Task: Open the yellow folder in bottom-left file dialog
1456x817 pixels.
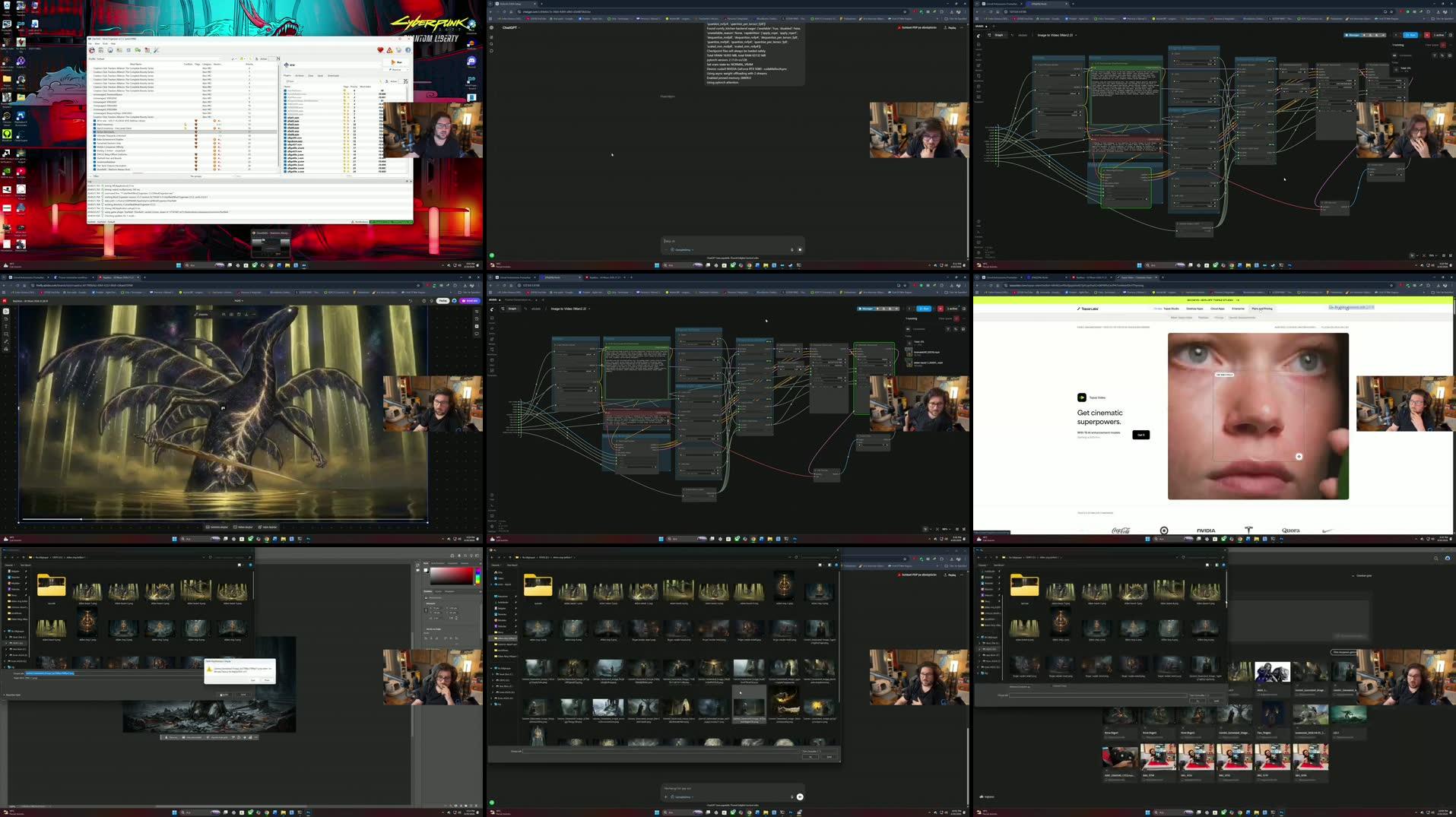Action: point(51,585)
